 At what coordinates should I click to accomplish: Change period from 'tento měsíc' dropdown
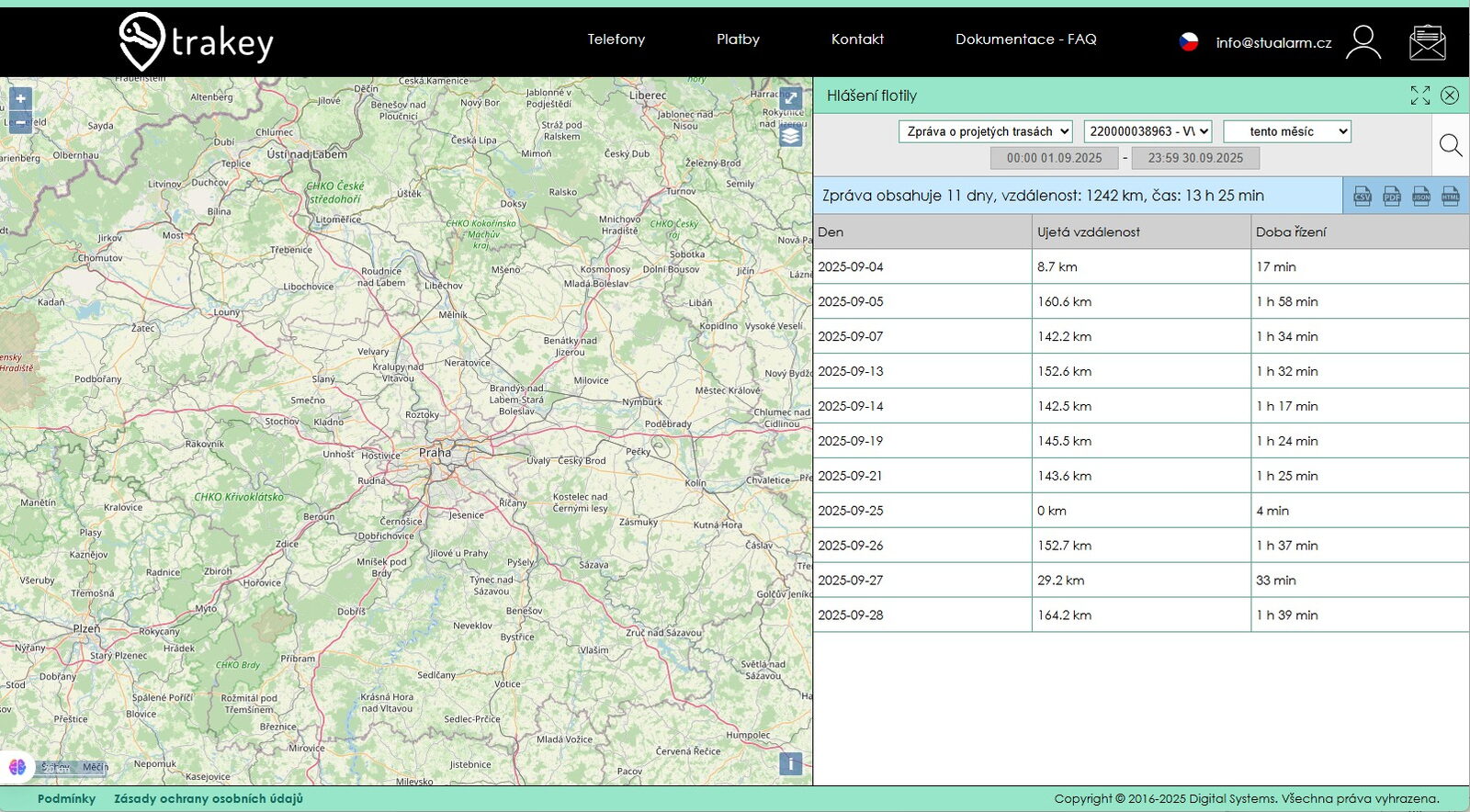point(1287,131)
